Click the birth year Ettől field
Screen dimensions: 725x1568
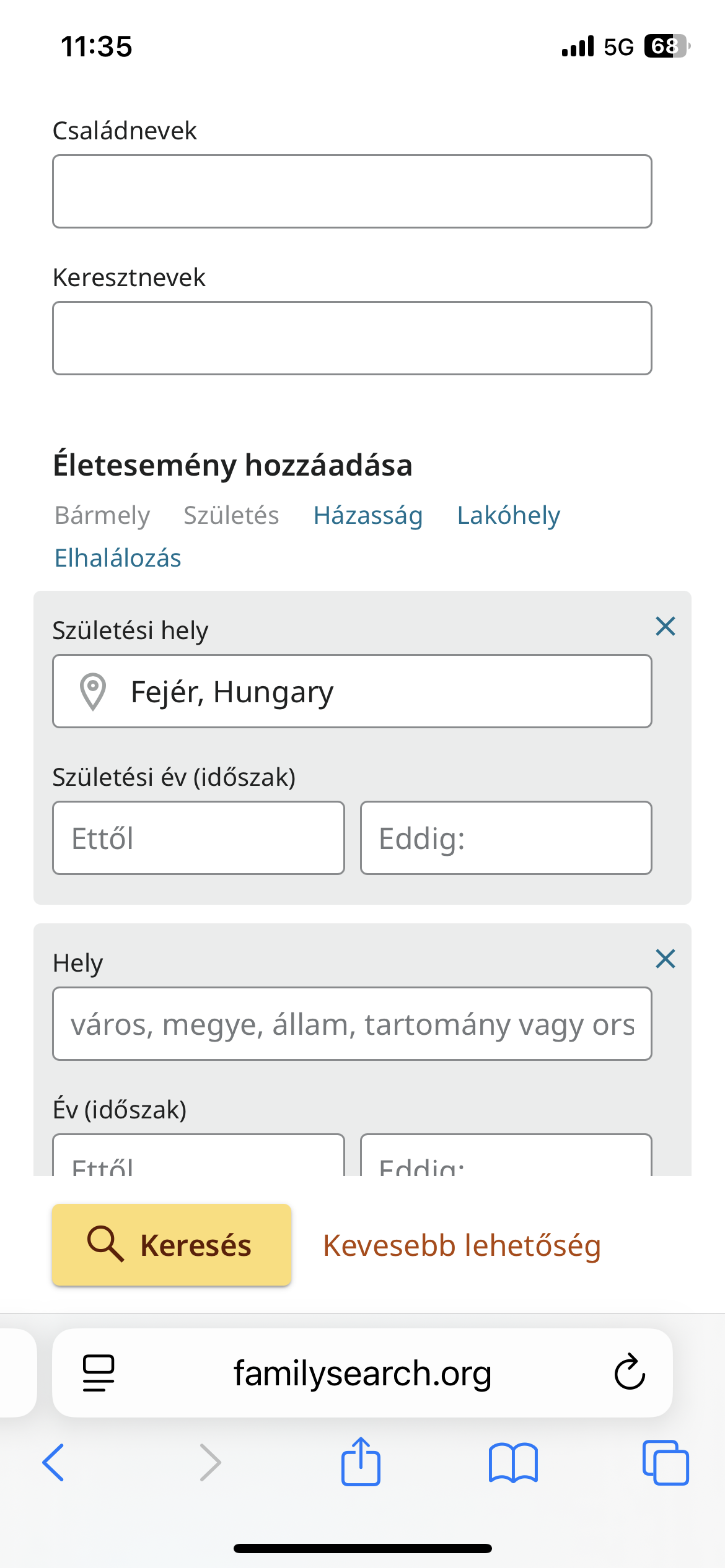tap(198, 838)
